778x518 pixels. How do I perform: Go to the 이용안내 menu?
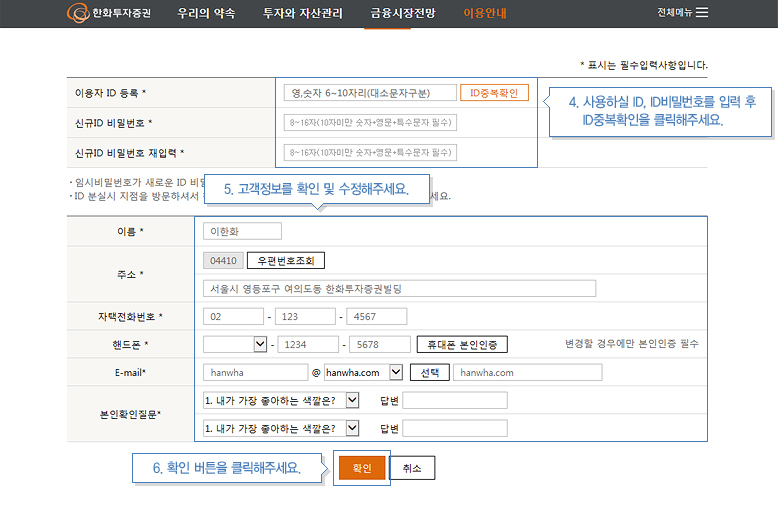[x=486, y=13]
